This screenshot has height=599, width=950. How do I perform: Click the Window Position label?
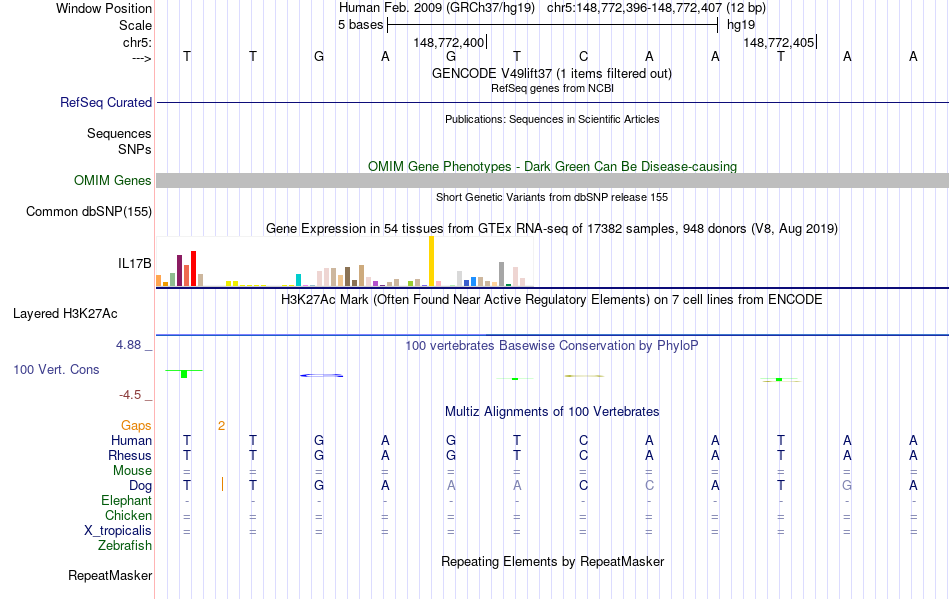(x=104, y=8)
